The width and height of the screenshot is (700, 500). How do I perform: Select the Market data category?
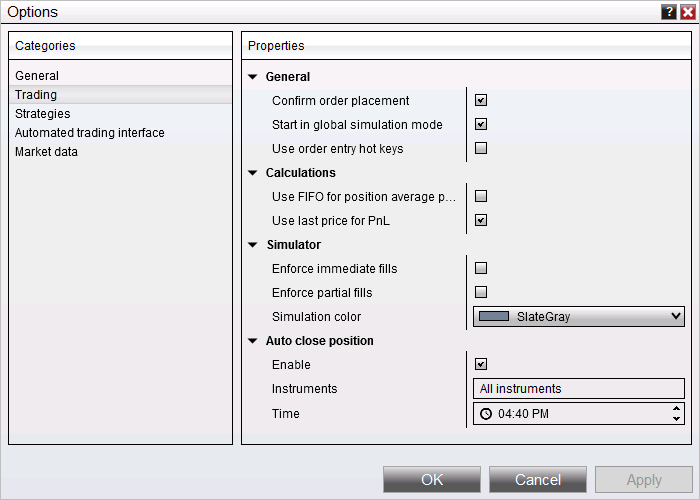(46, 152)
